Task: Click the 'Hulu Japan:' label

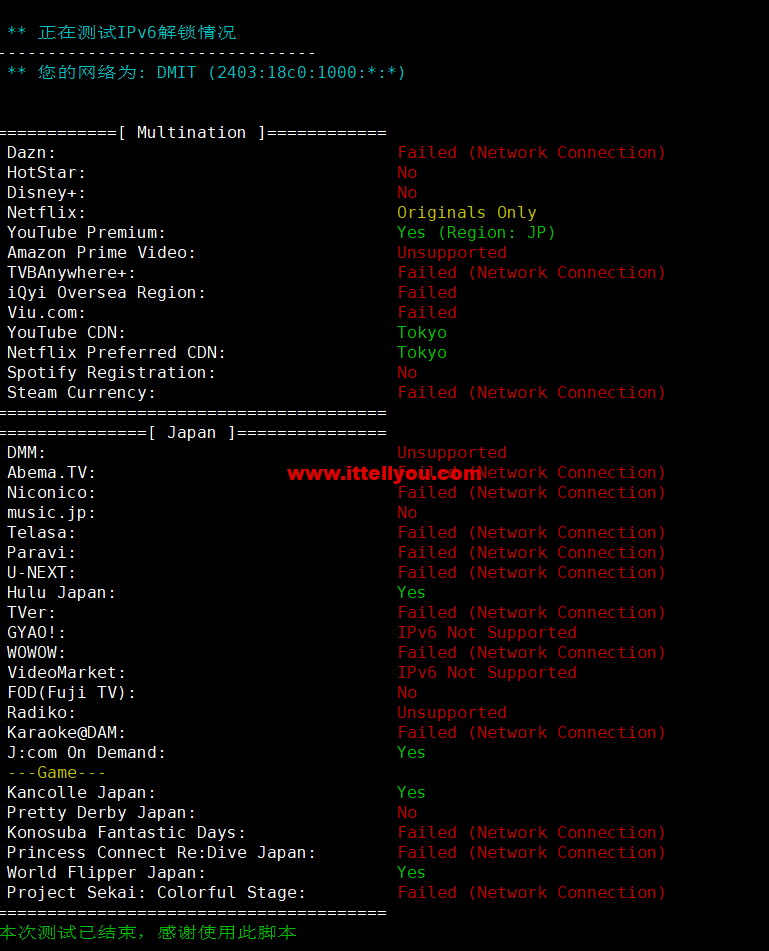Action: pyautogui.click(x=61, y=593)
